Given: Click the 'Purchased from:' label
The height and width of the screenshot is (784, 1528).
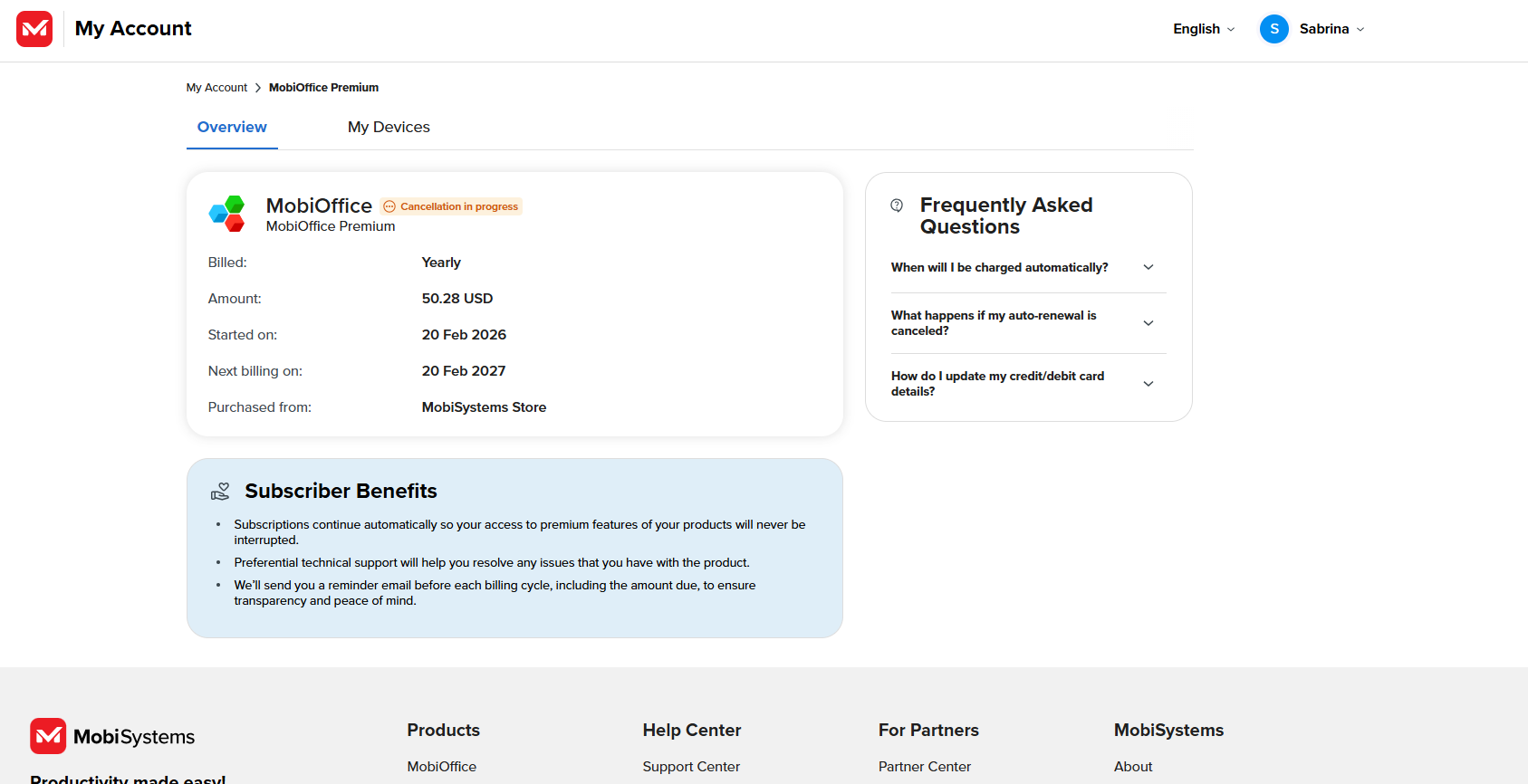Looking at the screenshot, I should (x=260, y=407).
